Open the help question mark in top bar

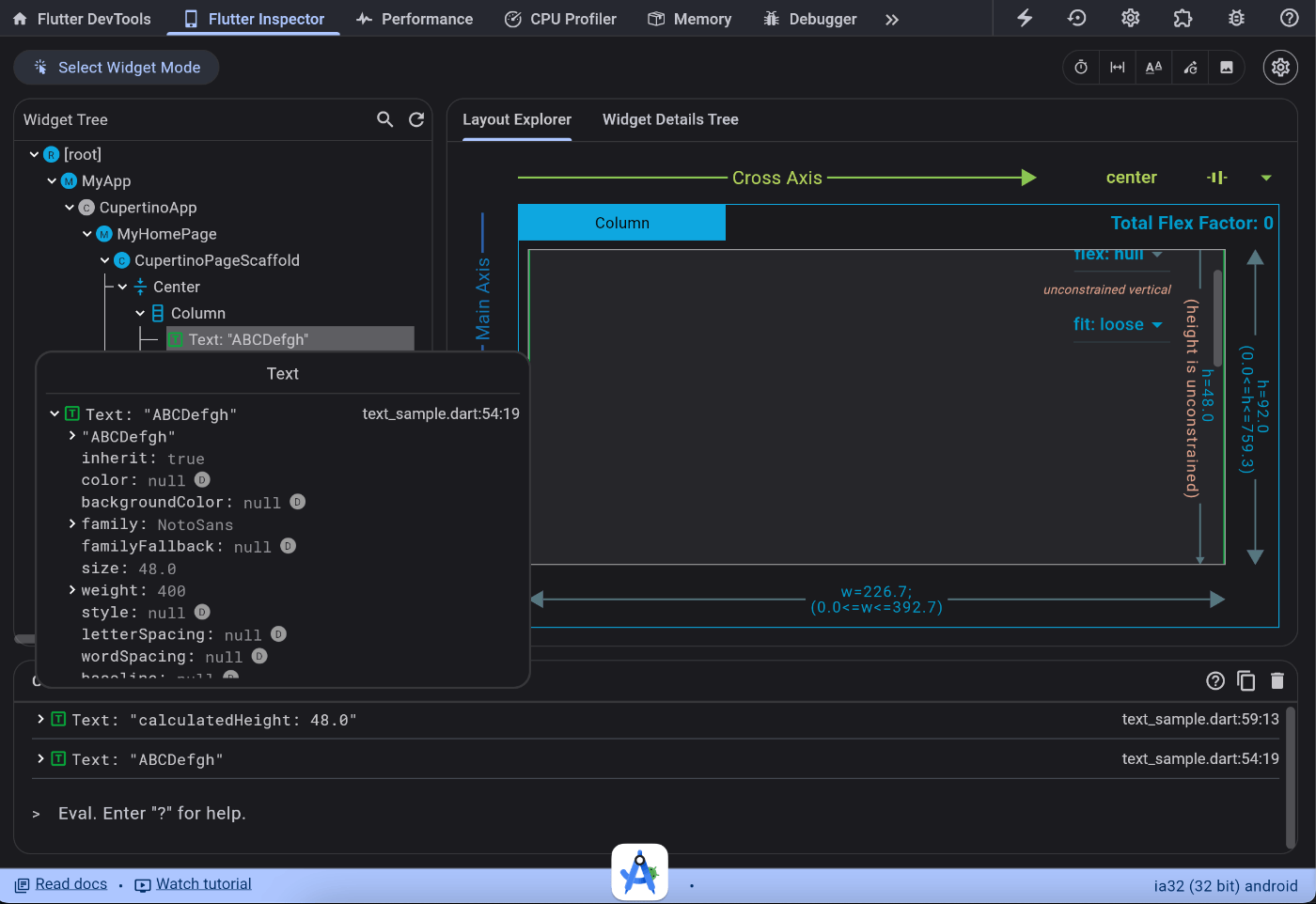point(1290,18)
